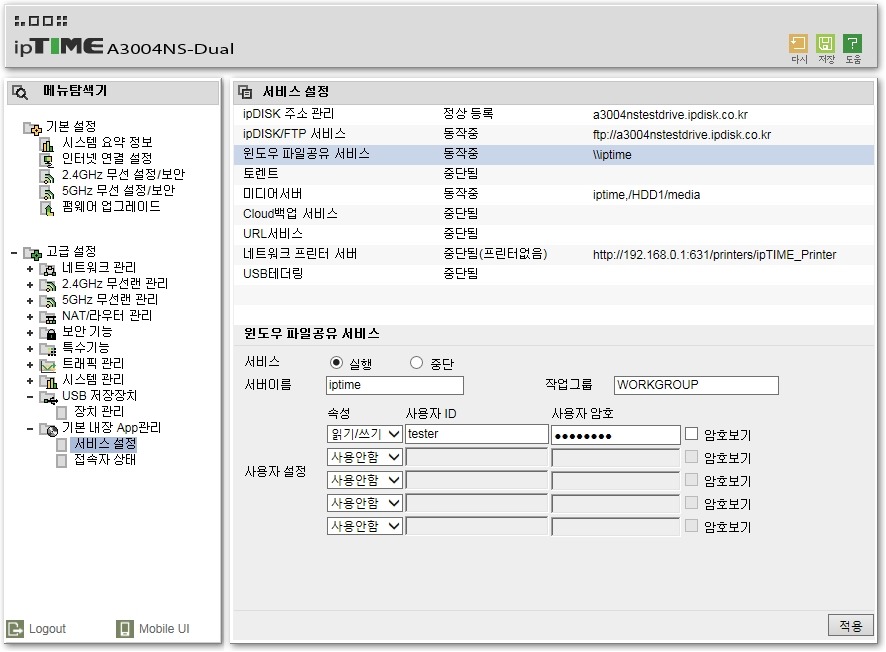Select the 네트워크 프린터 서버 row

[554, 254]
